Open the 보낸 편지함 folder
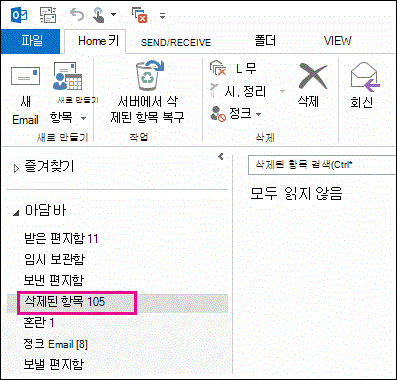Viewport: 397px width, 380px height. (54, 280)
